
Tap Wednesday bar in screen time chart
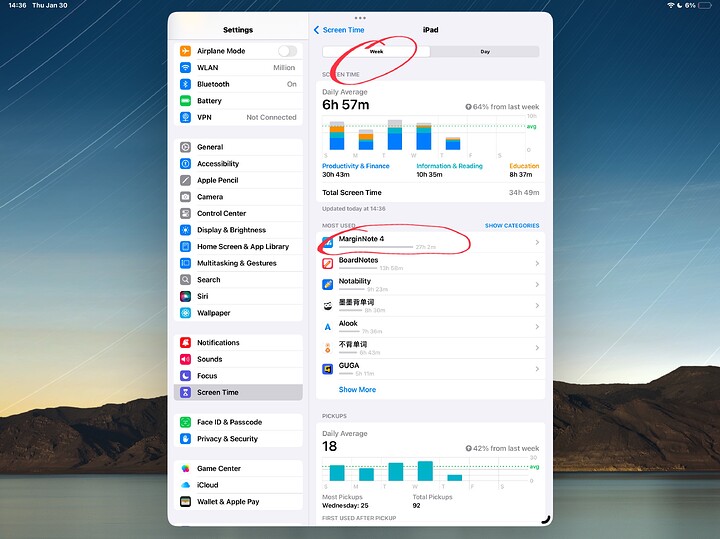pos(424,136)
